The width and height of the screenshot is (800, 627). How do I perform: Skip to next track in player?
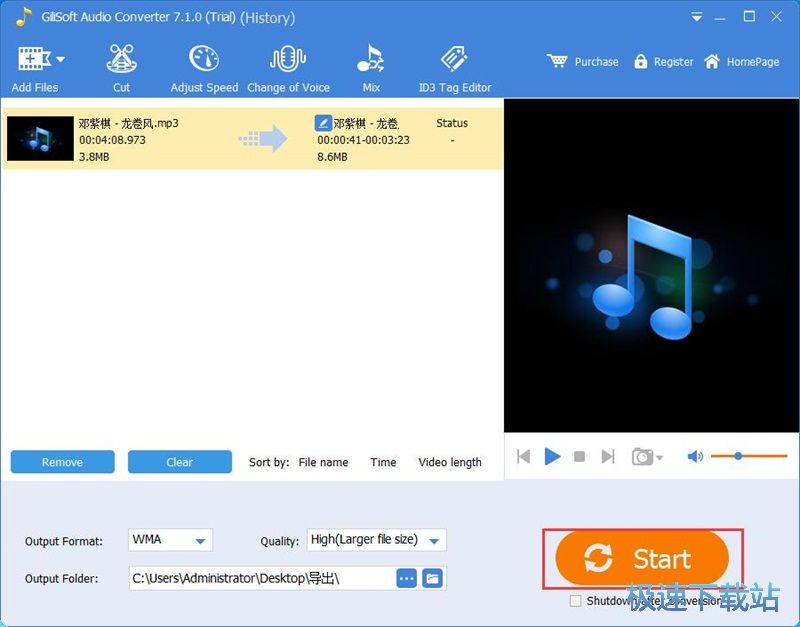(608, 456)
